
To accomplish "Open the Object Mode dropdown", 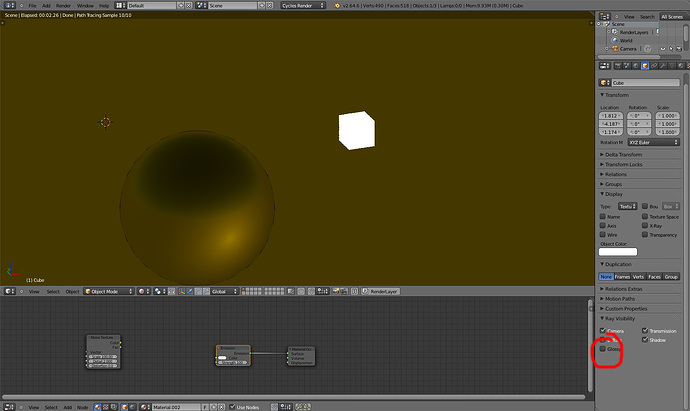I will click(x=109, y=291).
